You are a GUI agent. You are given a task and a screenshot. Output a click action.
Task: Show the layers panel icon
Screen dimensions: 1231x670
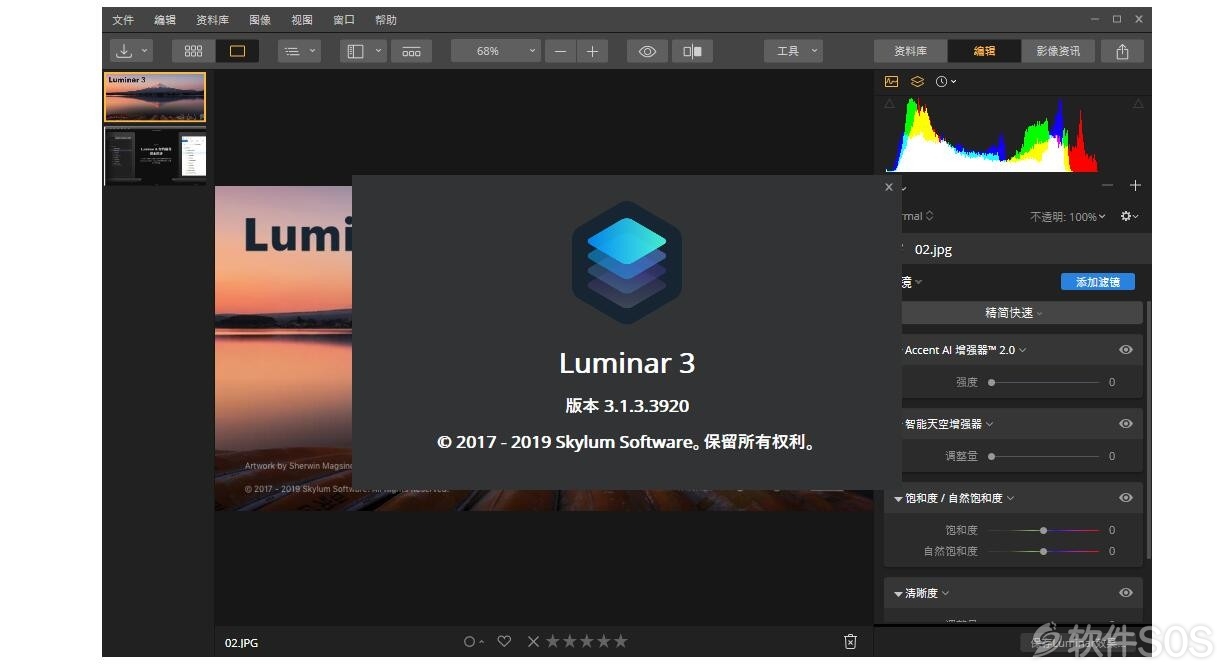[x=917, y=81]
